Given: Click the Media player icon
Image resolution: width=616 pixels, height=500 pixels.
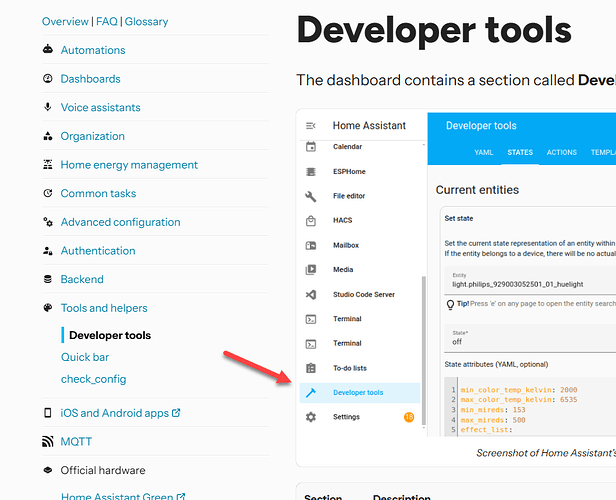Looking at the screenshot, I should point(311,270).
